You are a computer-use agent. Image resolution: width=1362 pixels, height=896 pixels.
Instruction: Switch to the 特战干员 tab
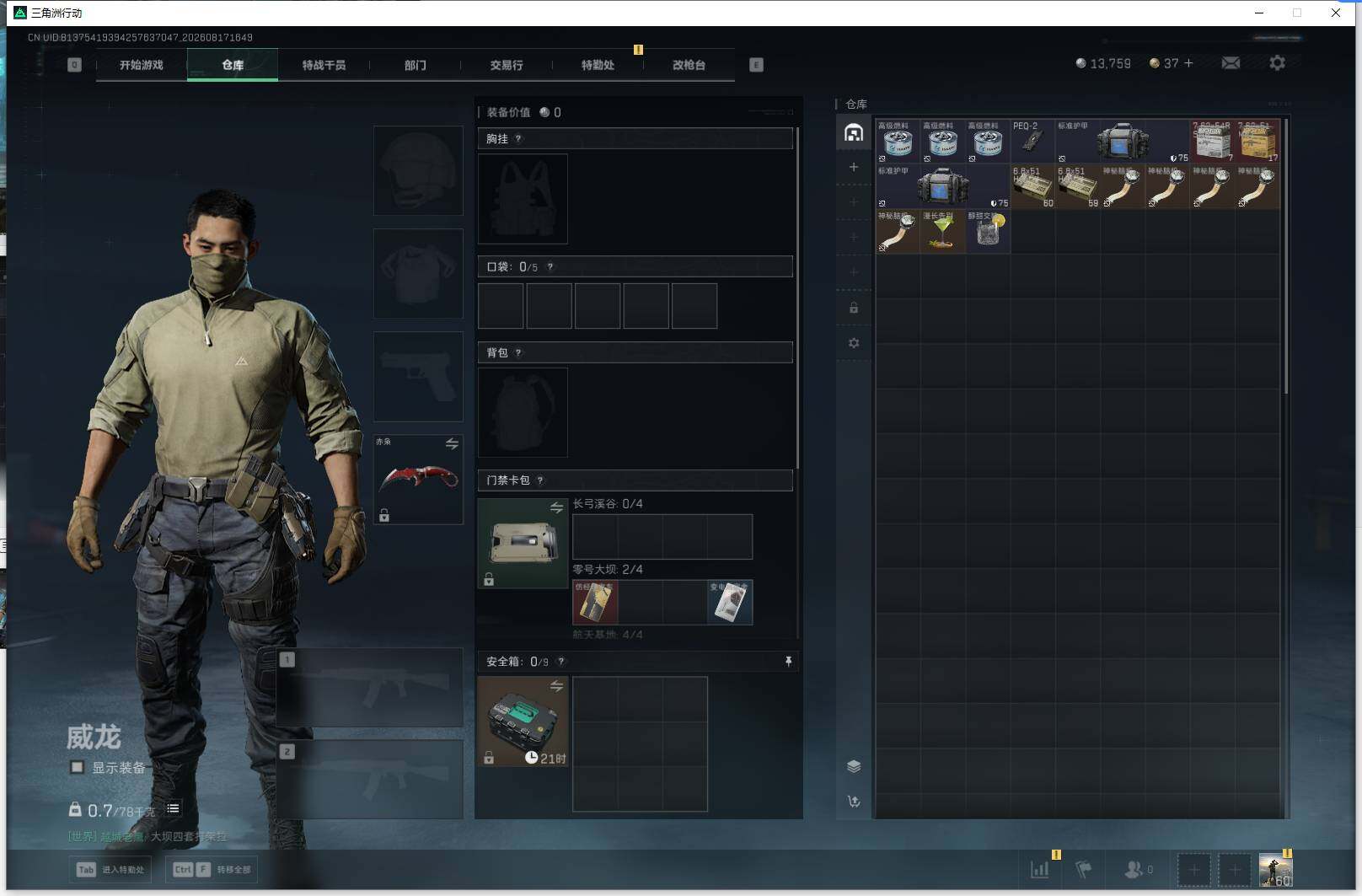click(x=324, y=65)
